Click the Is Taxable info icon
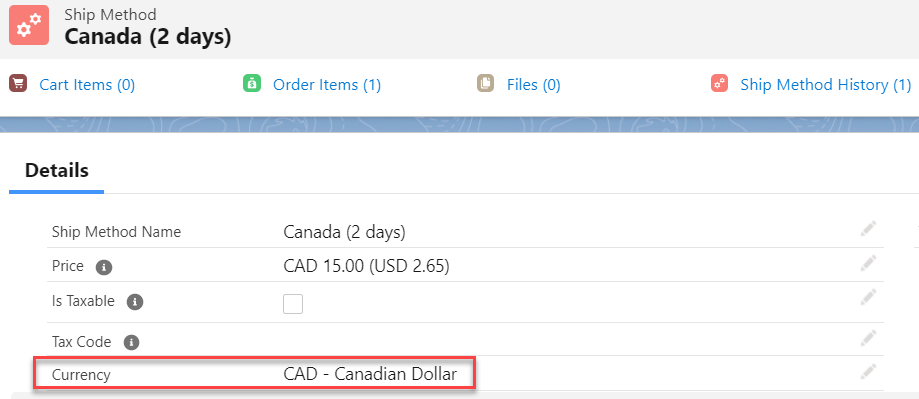This screenshot has width=919, height=399. [135, 302]
